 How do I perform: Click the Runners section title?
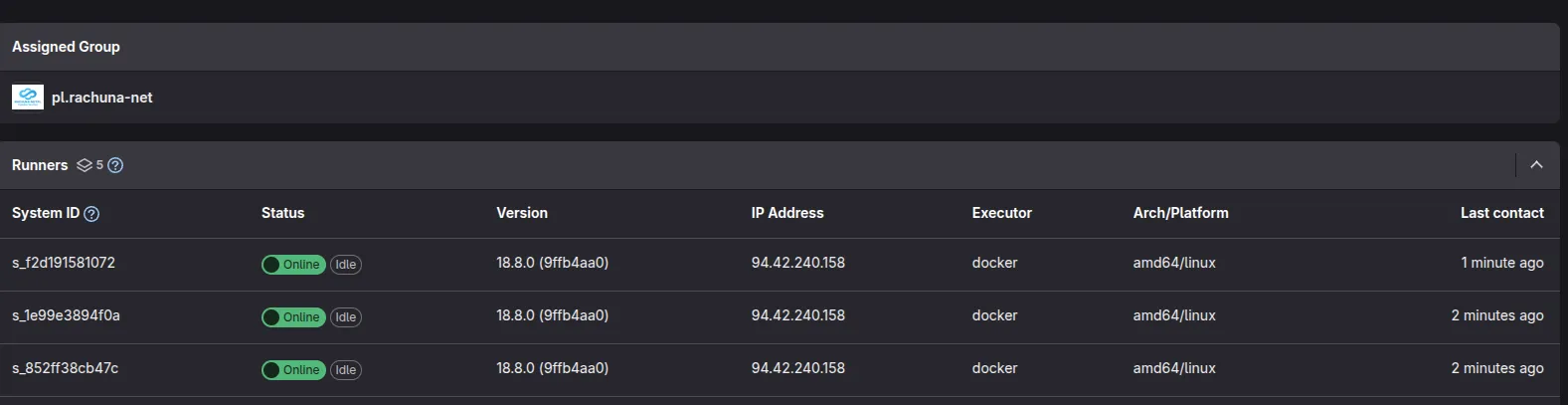pos(40,165)
